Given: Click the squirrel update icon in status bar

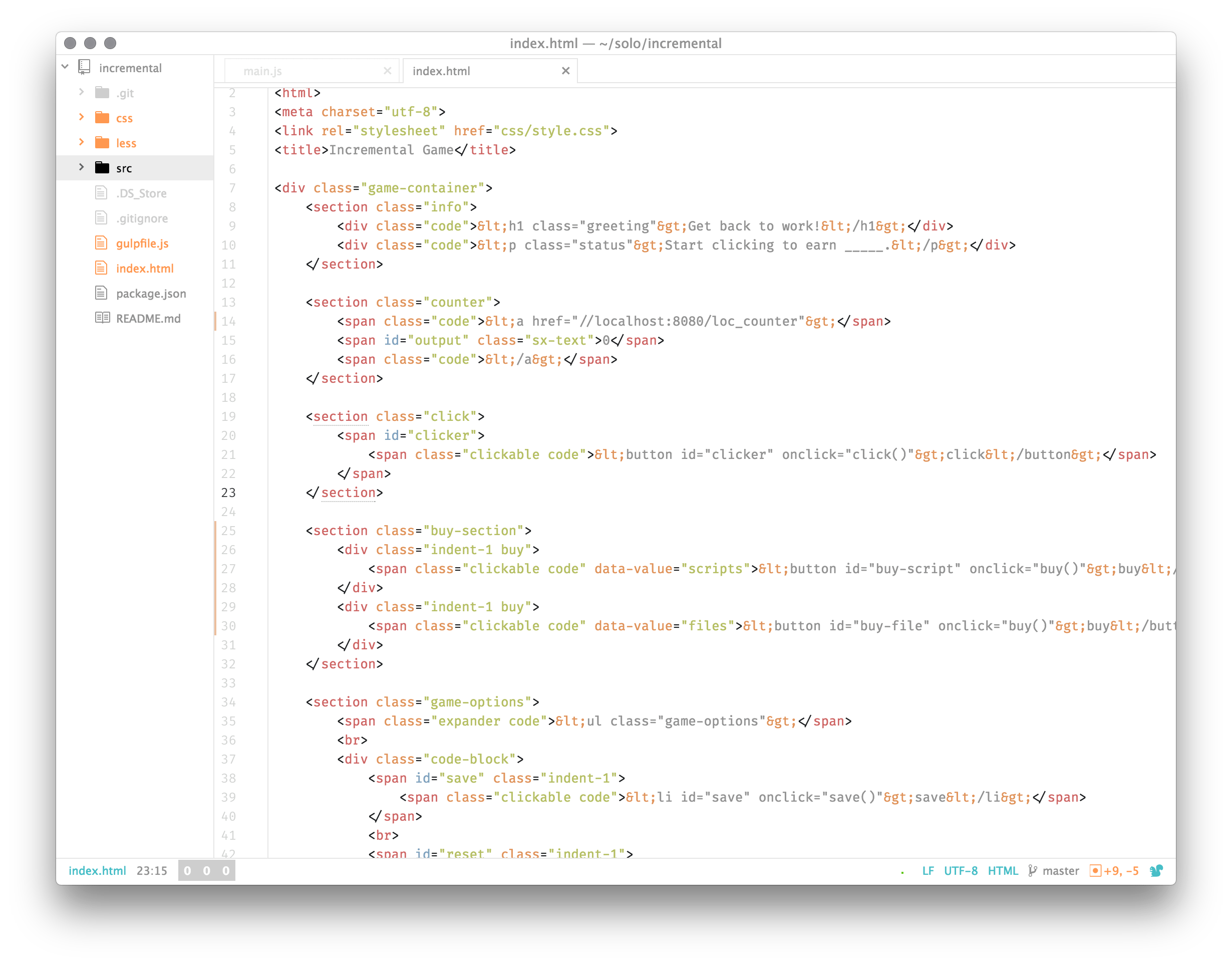Looking at the screenshot, I should point(1156,871).
